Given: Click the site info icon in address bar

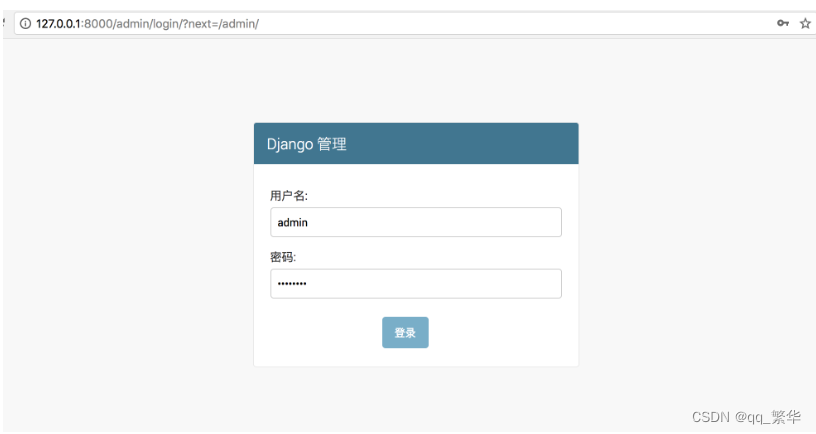Looking at the screenshot, I should pyautogui.click(x=26, y=23).
